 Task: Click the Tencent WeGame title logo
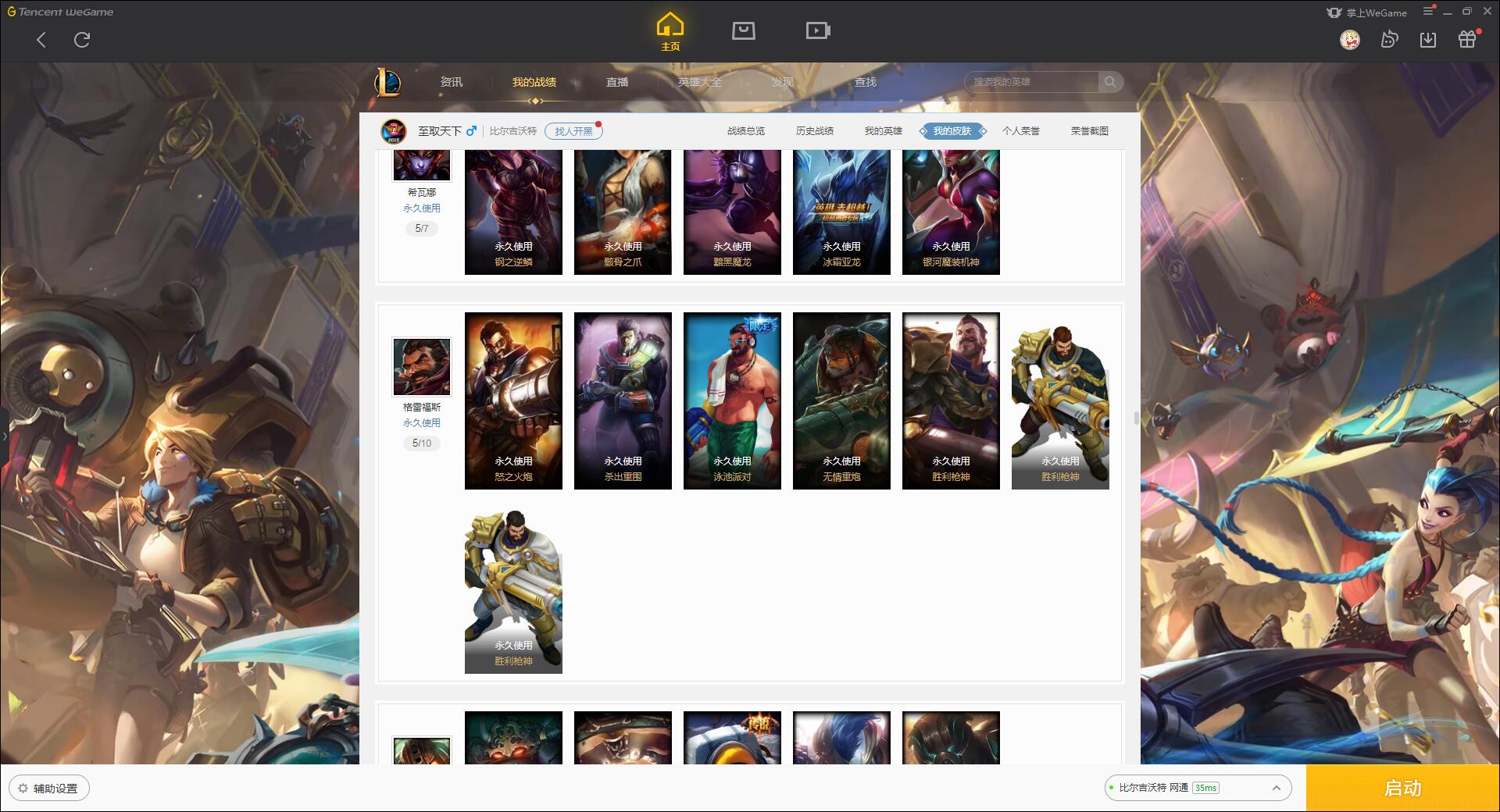[x=60, y=12]
